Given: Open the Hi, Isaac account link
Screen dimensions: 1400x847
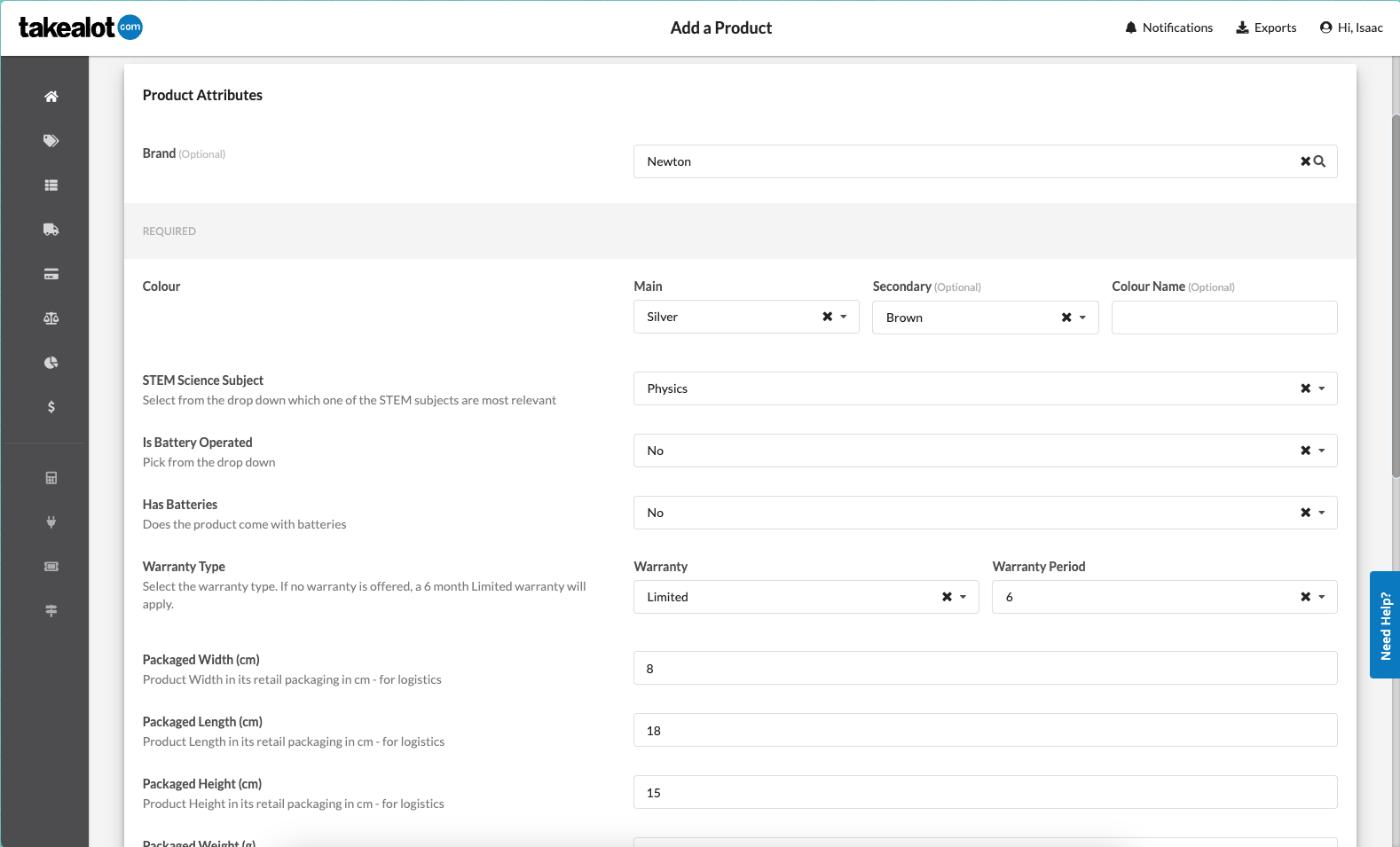Looking at the screenshot, I should click(1351, 27).
